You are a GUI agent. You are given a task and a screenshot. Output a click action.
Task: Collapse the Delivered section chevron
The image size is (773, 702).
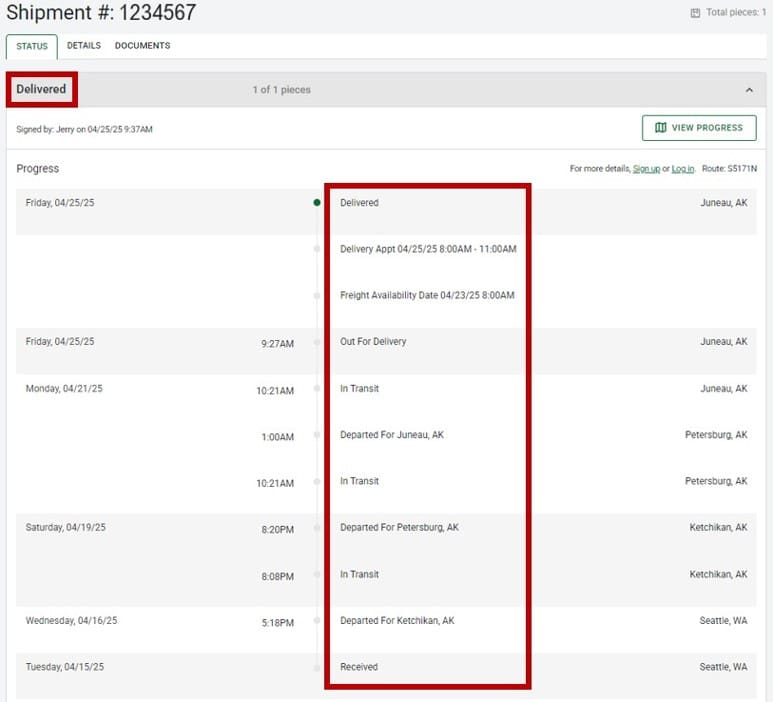click(x=749, y=90)
